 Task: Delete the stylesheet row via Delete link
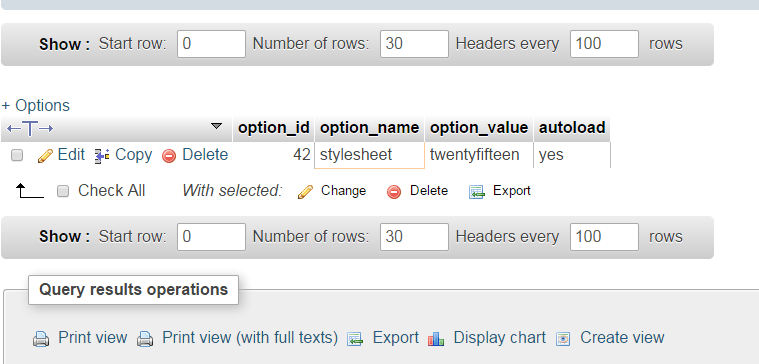click(x=205, y=155)
